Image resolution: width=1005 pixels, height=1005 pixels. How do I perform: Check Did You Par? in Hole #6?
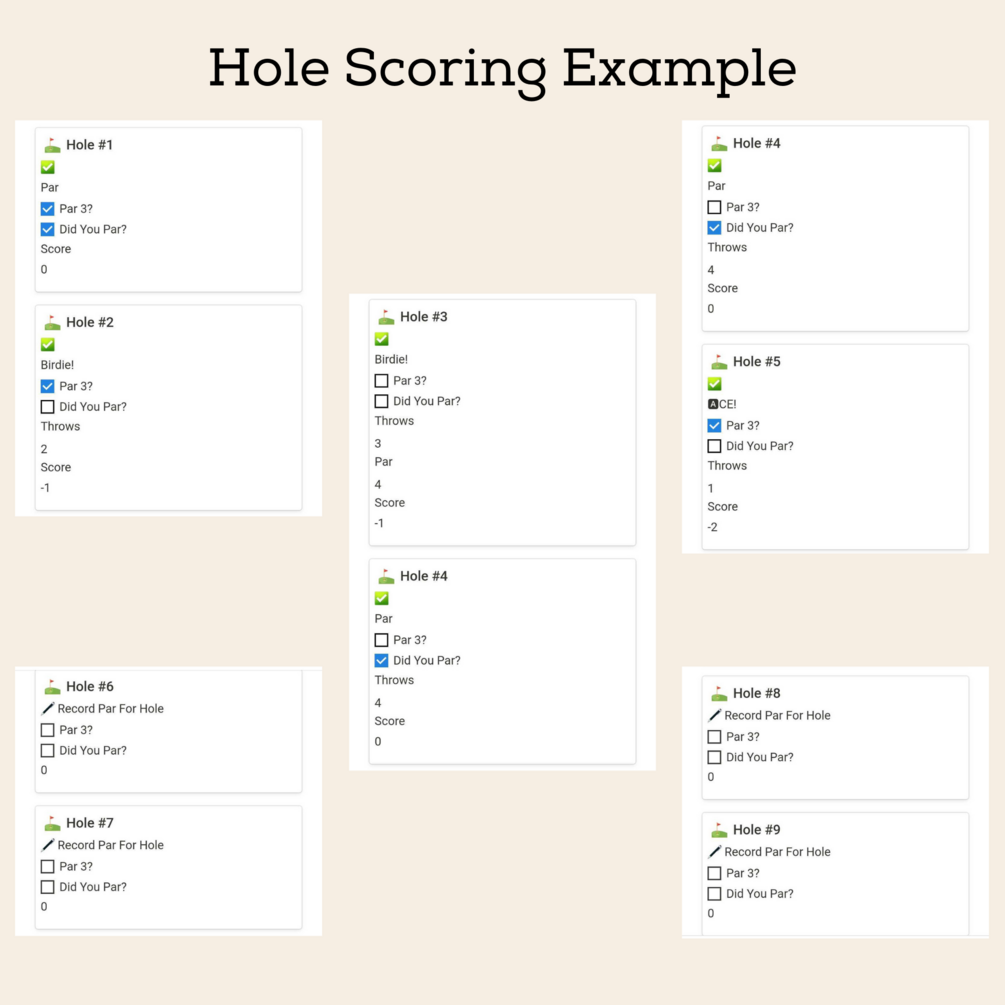[x=47, y=750]
